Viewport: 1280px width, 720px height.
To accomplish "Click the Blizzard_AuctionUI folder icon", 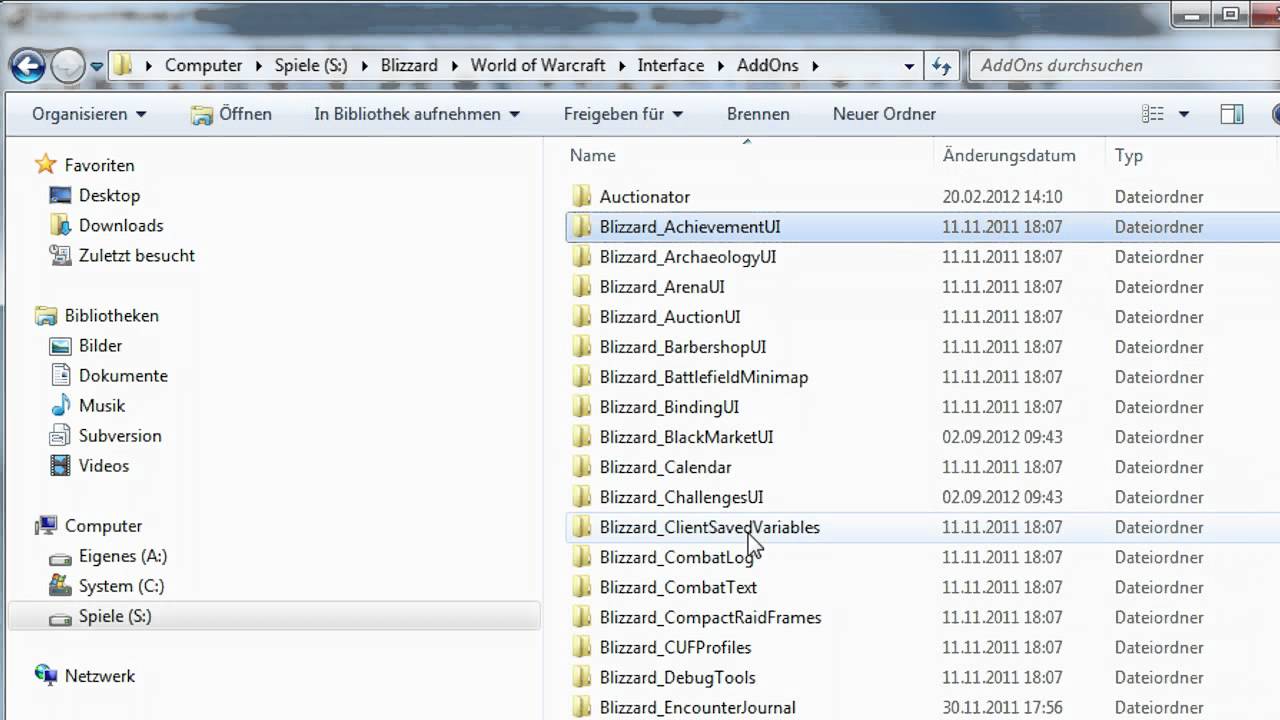I will tap(582, 317).
